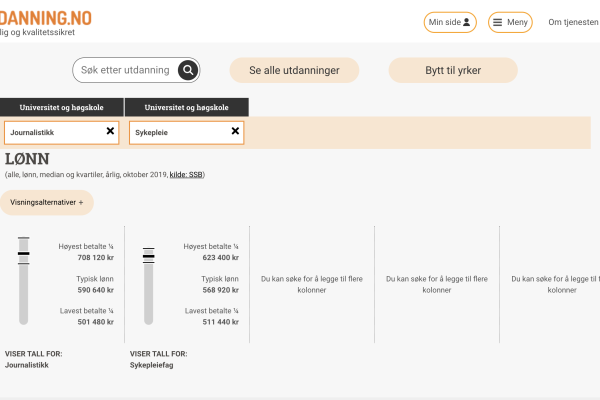This screenshot has width=600, height=400.
Task: Open the Meny hamburger menu
Action: pos(510,22)
